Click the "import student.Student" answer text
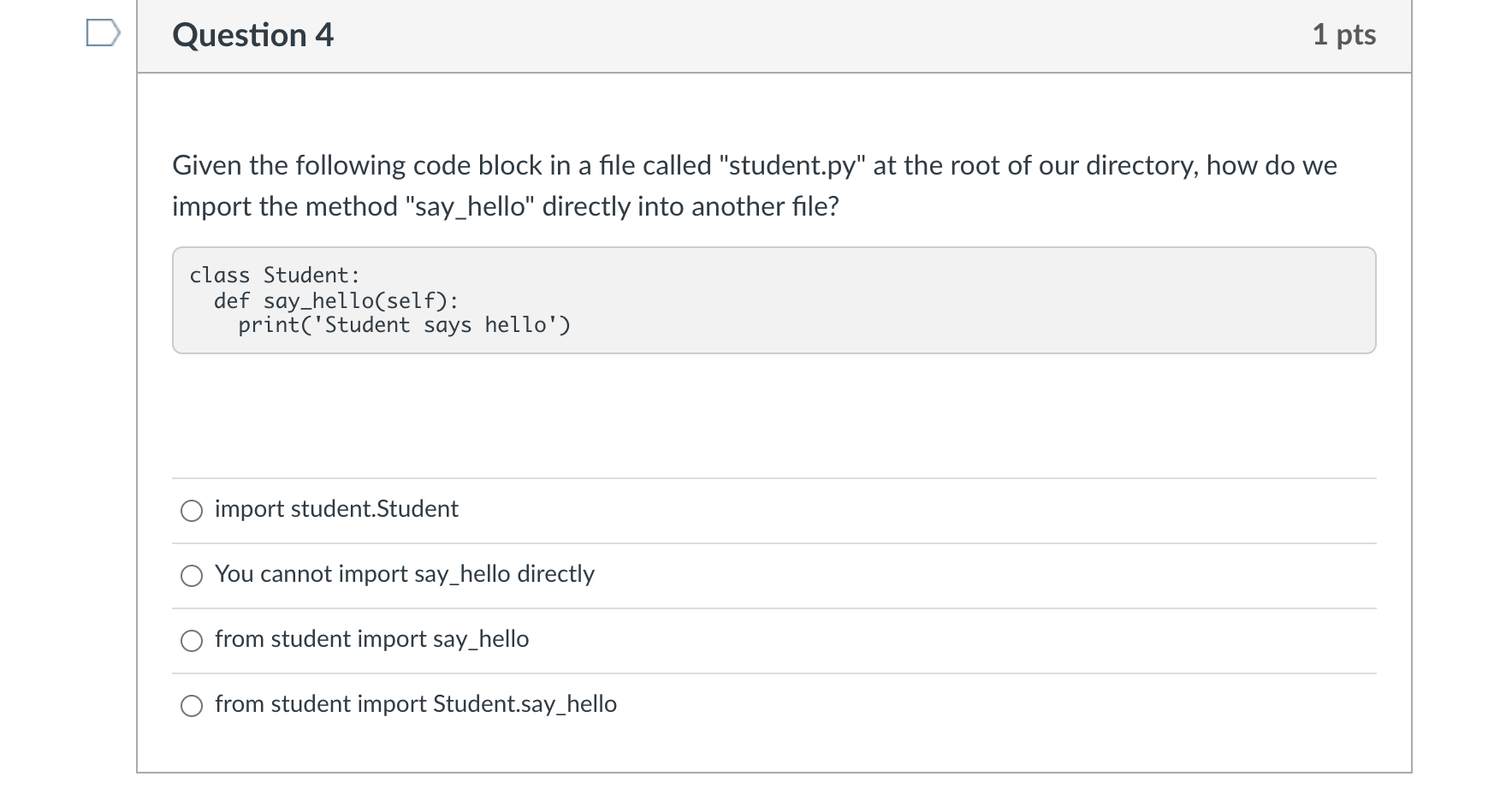 tap(336, 509)
